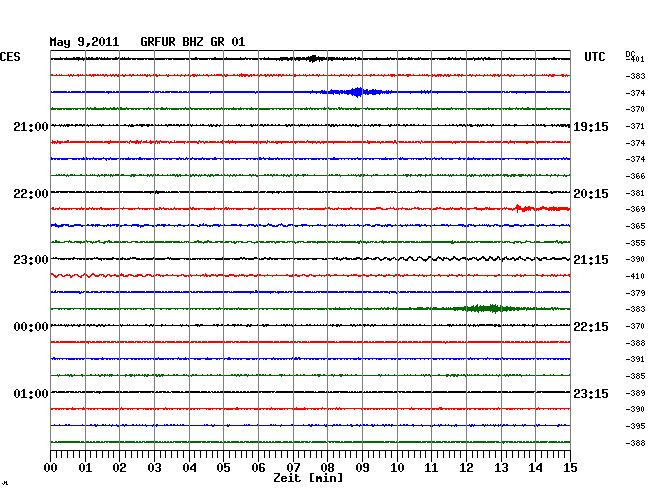Viewport: 650px width, 494px height.
Task: Select the '19:15' UTC time label
Action: click(x=591, y=127)
